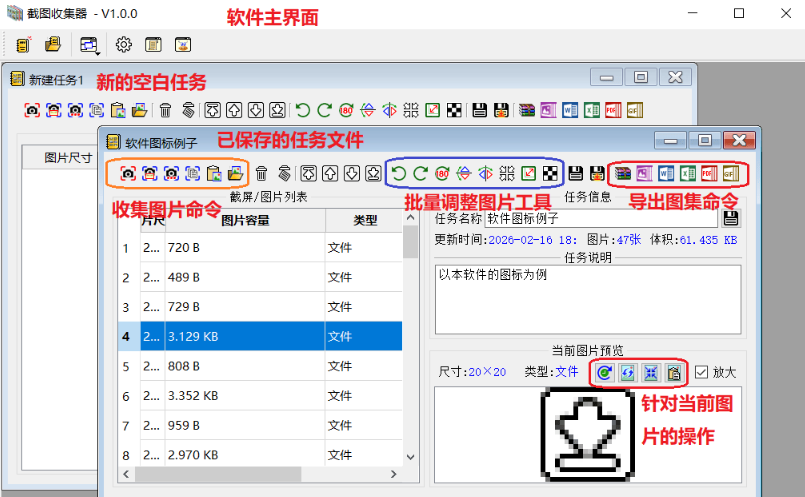Viewport: 805px width, 497px height.
Task: Click full-screen capture icon in 新建任务1 window
Action: 32,110
